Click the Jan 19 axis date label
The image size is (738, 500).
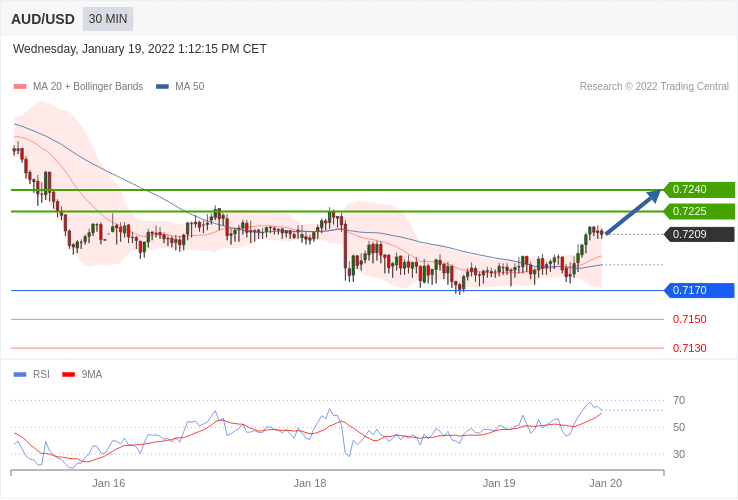499,484
